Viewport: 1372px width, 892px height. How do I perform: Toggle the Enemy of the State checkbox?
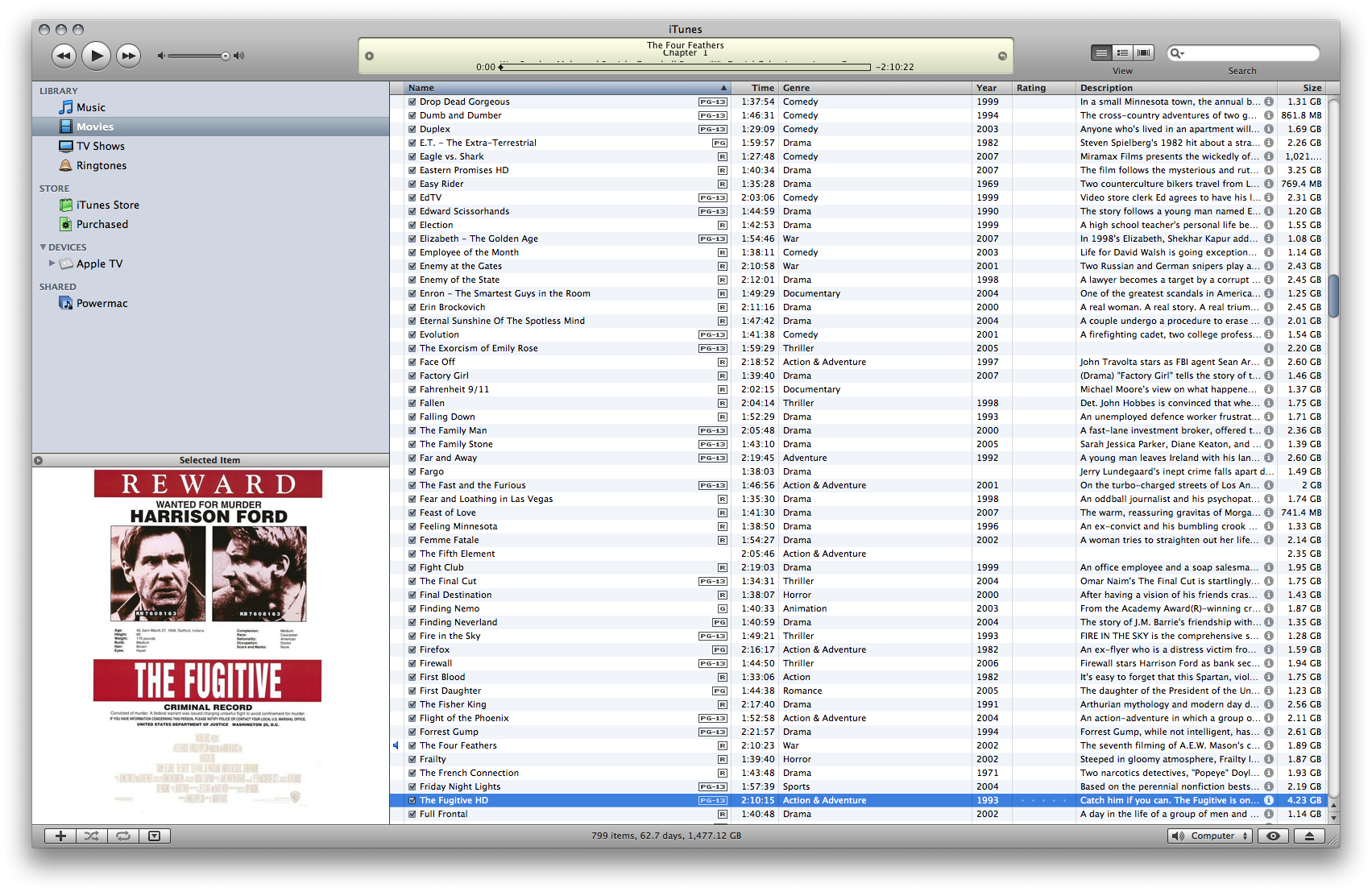412,280
